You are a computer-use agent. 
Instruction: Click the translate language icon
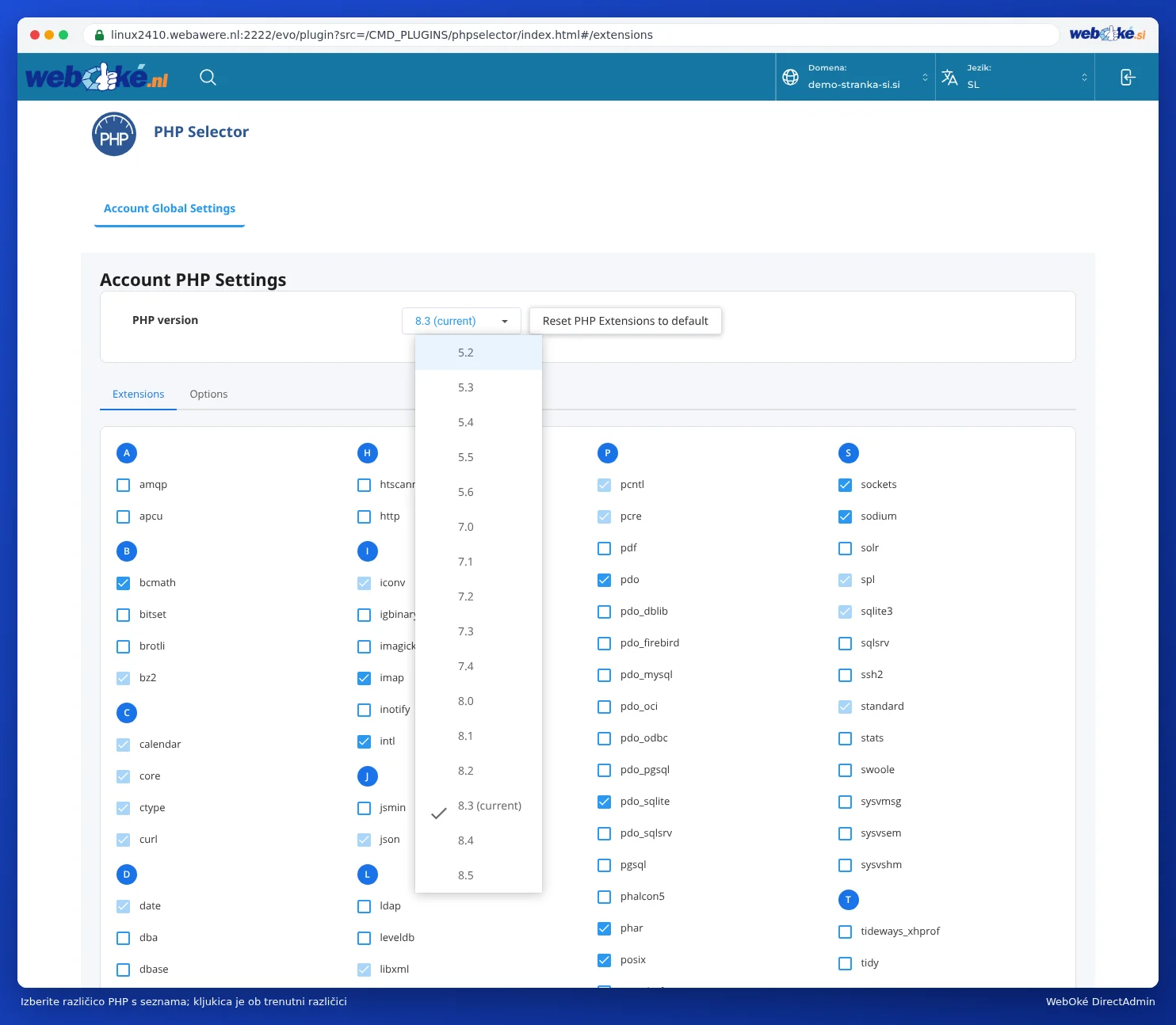(949, 77)
